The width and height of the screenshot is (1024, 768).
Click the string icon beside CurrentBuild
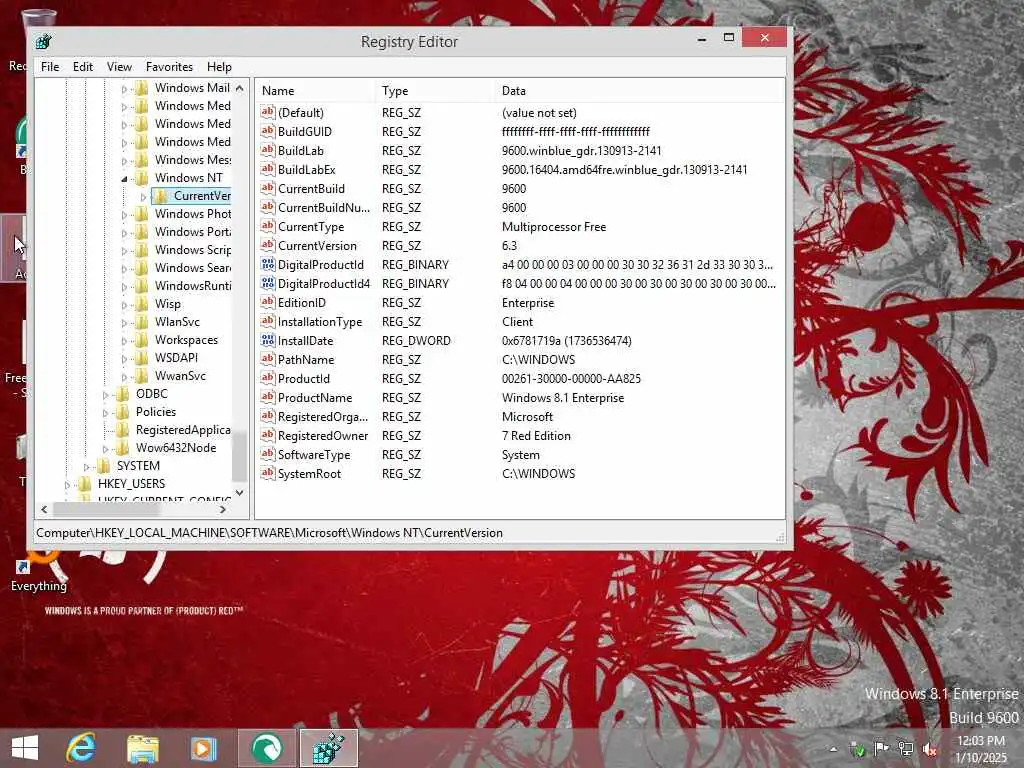point(268,188)
